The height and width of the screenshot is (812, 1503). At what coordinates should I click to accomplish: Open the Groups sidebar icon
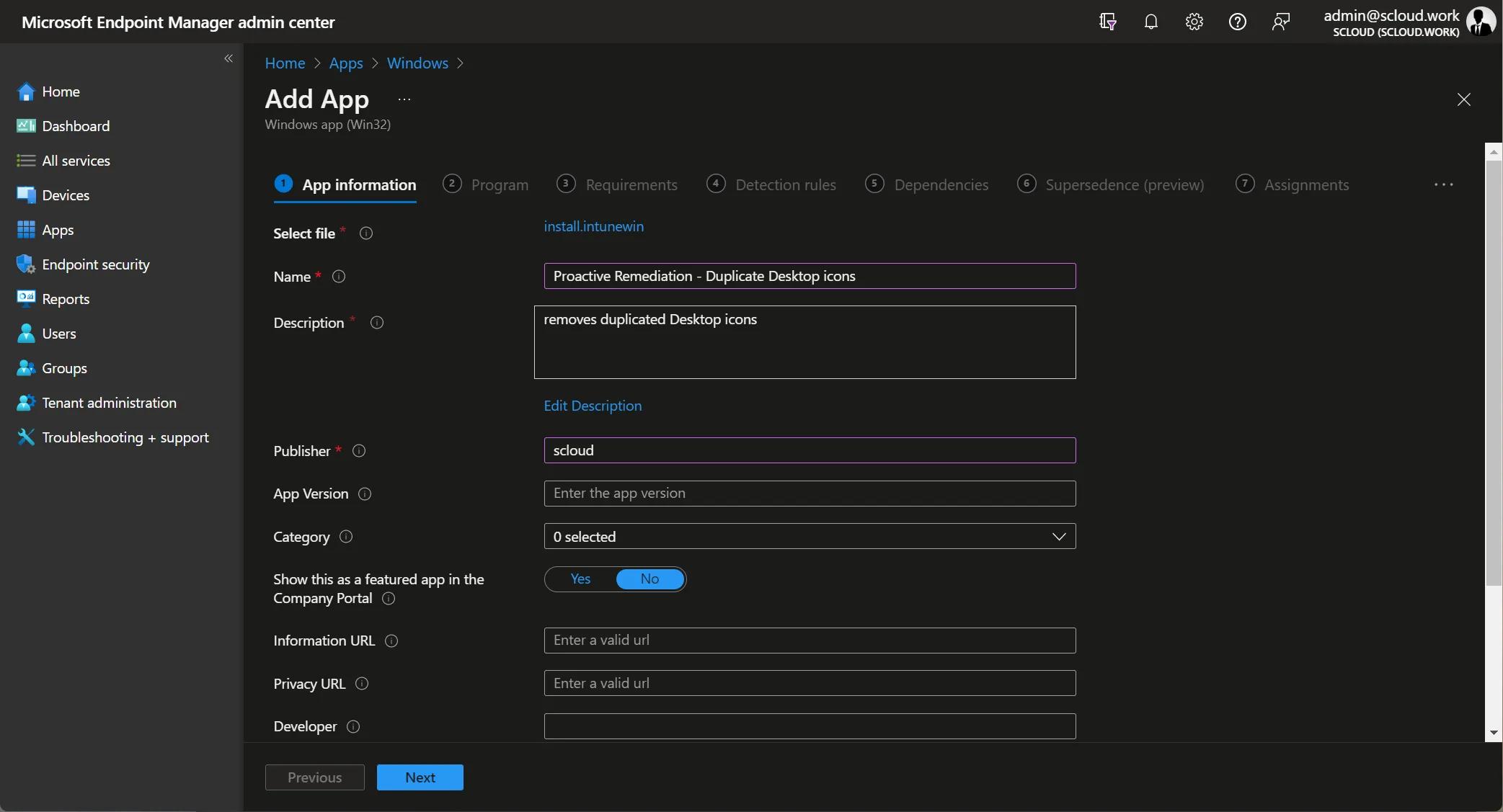(26, 368)
